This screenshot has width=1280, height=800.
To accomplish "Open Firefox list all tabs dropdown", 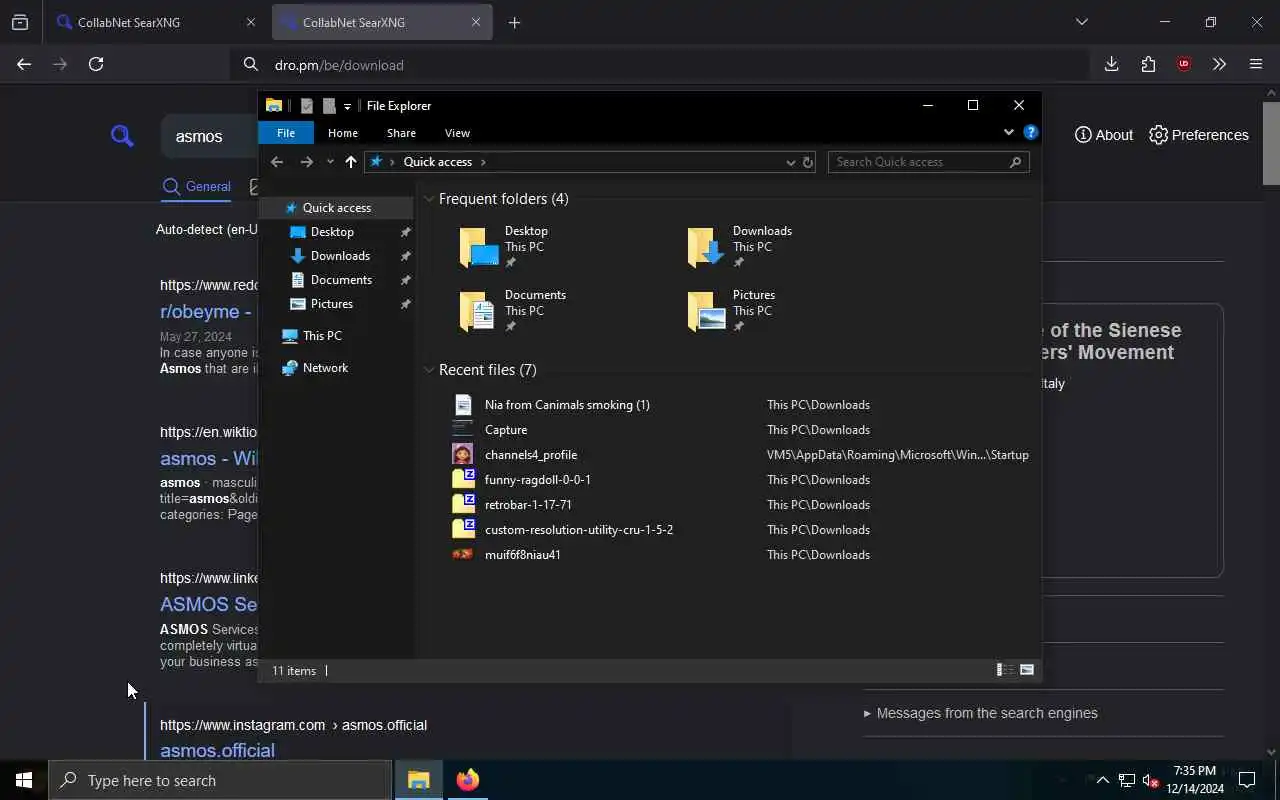I will [1081, 22].
